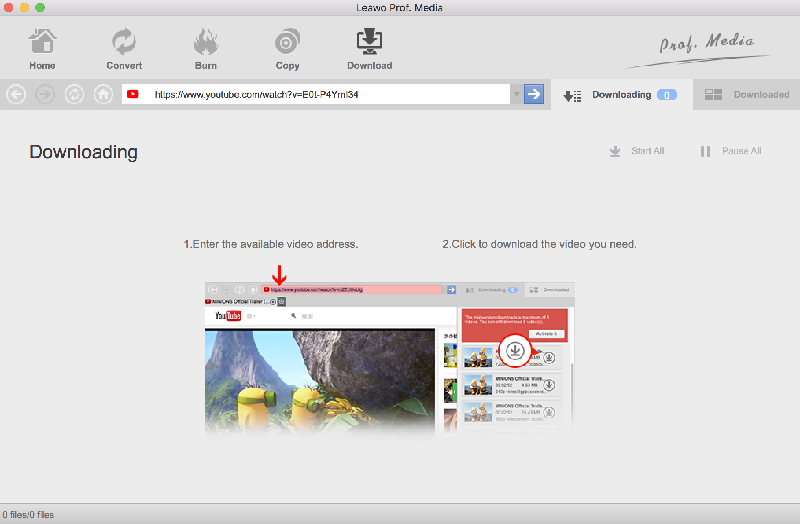The image size is (800, 524).
Task: Refresh the current page
Action: (x=74, y=94)
